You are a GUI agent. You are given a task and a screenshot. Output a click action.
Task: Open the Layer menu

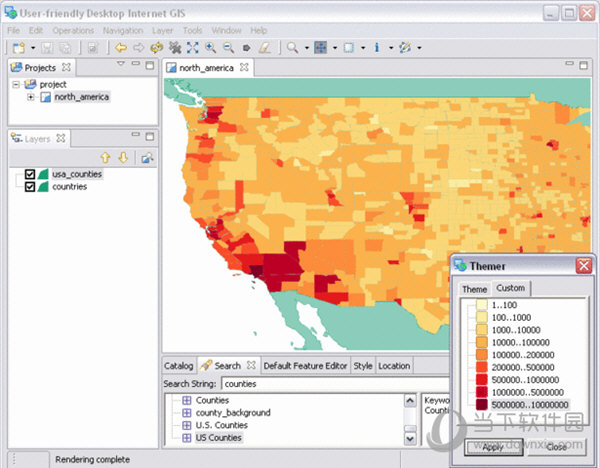[162, 31]
